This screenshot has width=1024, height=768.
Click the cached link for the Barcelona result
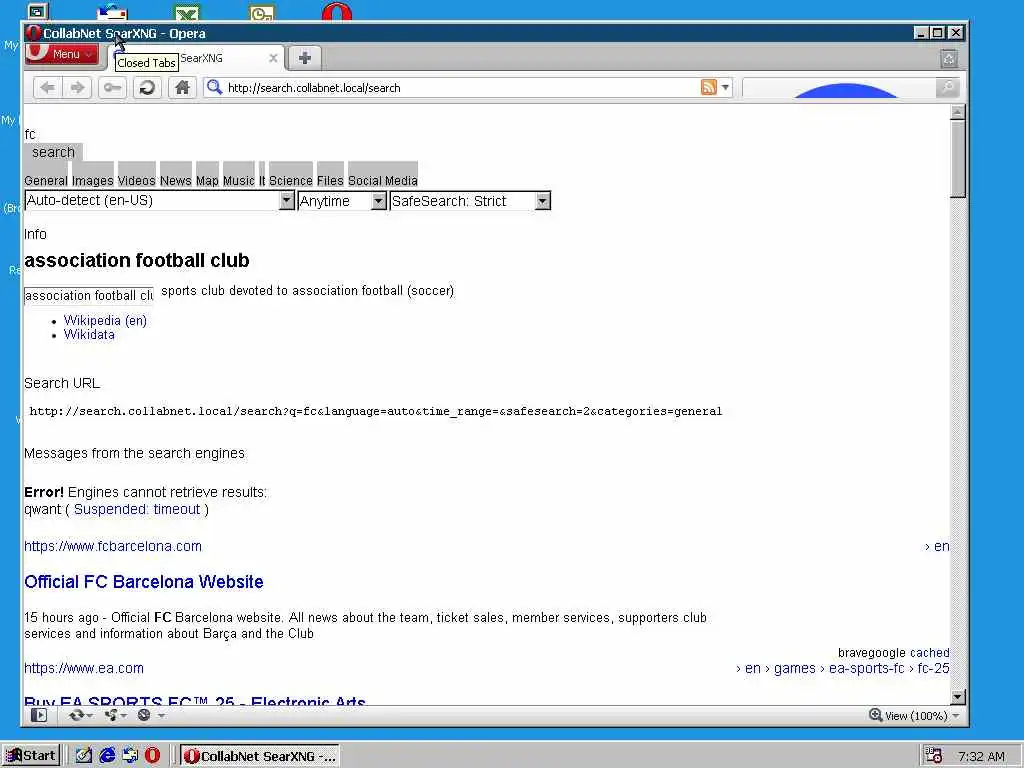[929, 652]
